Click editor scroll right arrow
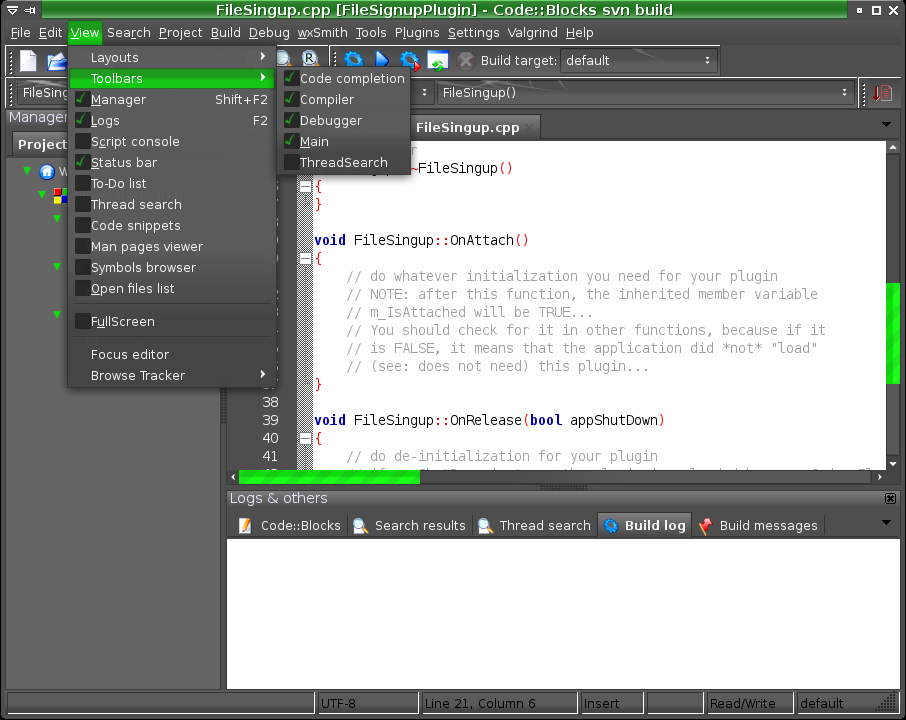 [x=879, y=477]
